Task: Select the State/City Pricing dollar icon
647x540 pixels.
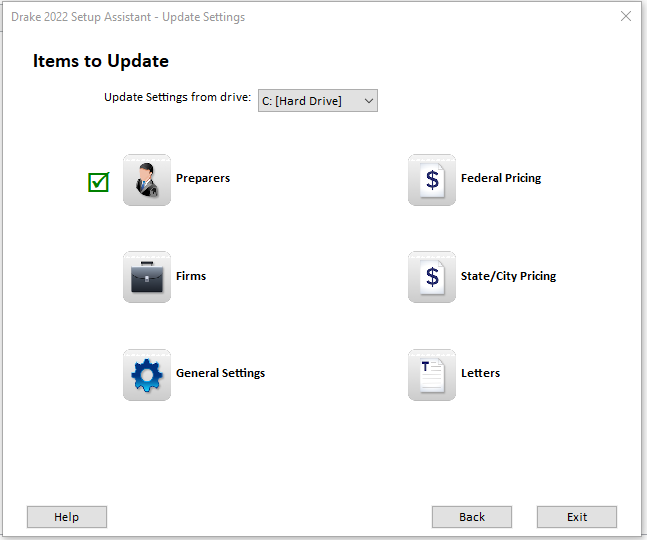Action: [x=432, y=277]
